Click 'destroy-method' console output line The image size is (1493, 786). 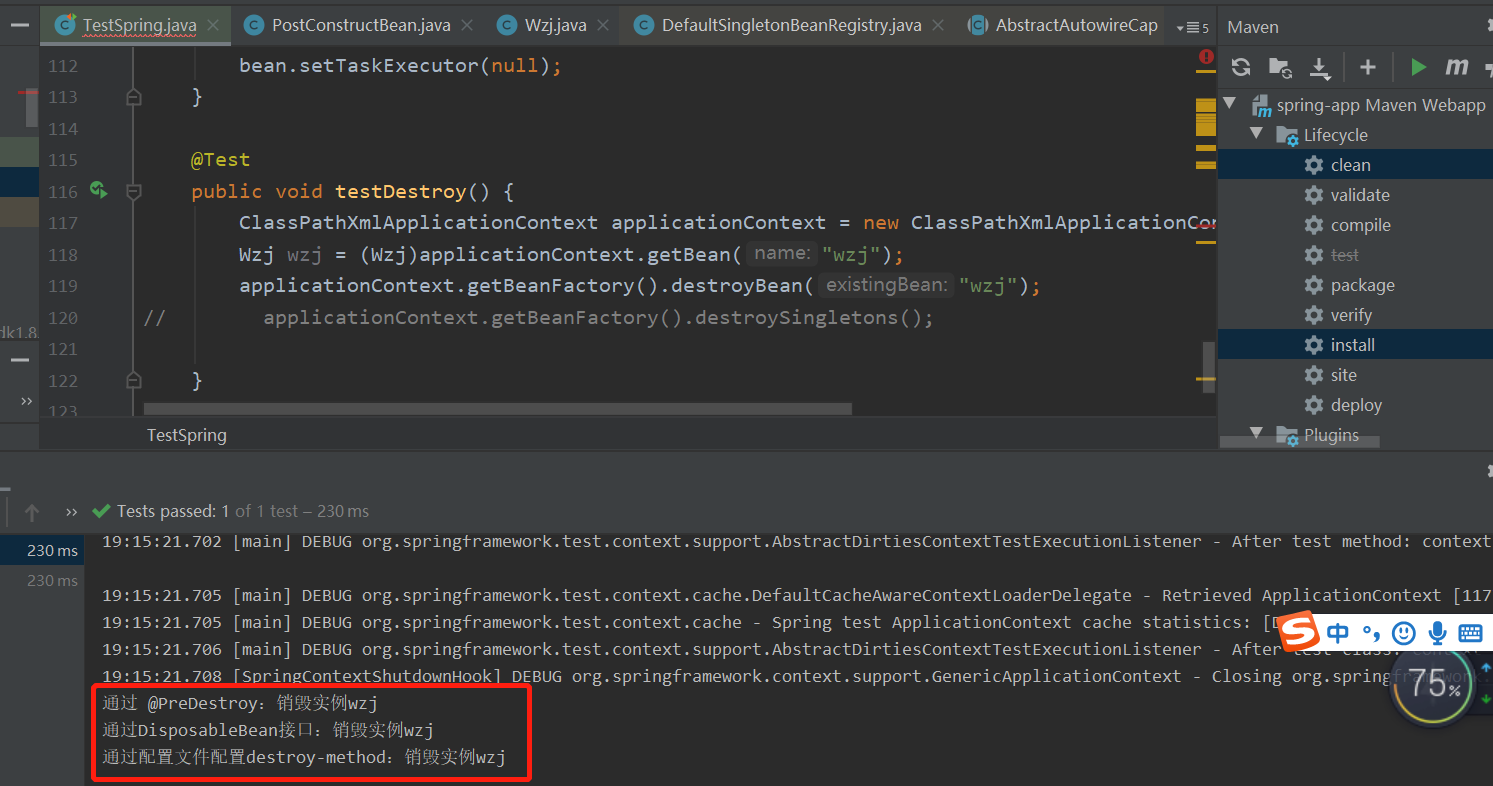pos(304,757)
